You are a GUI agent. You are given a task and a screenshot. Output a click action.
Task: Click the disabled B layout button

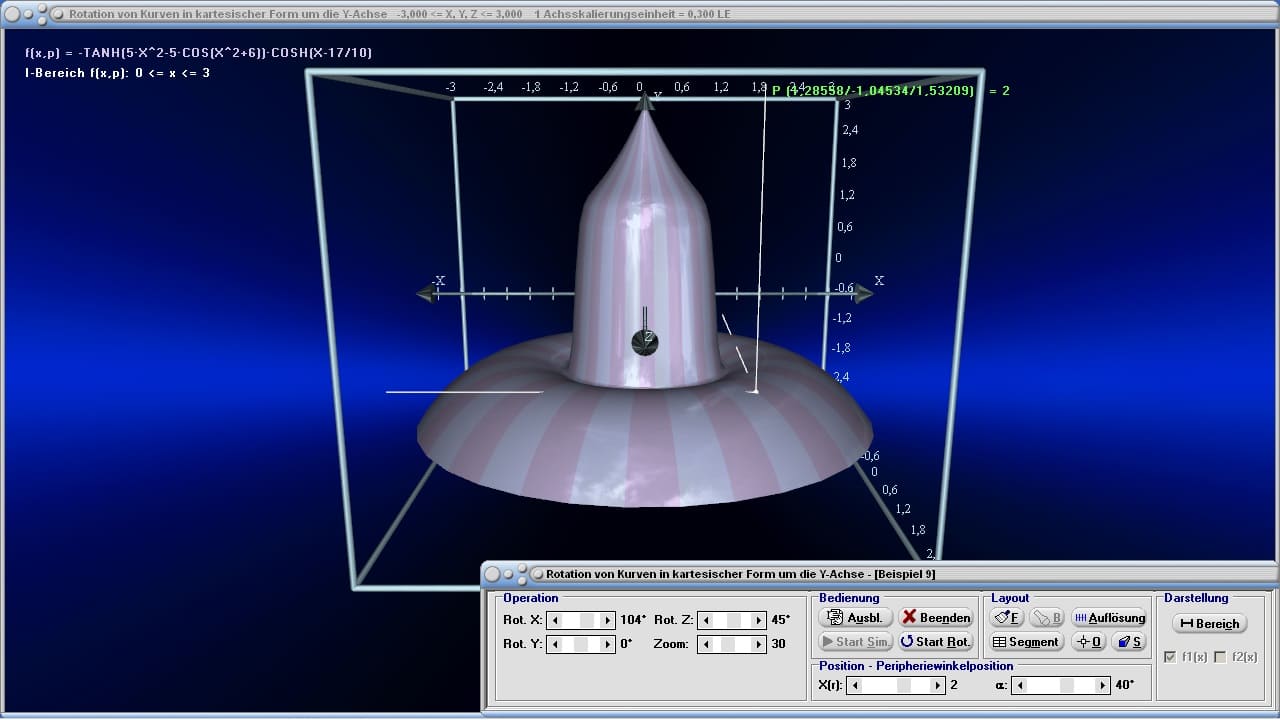point(1047,618)
